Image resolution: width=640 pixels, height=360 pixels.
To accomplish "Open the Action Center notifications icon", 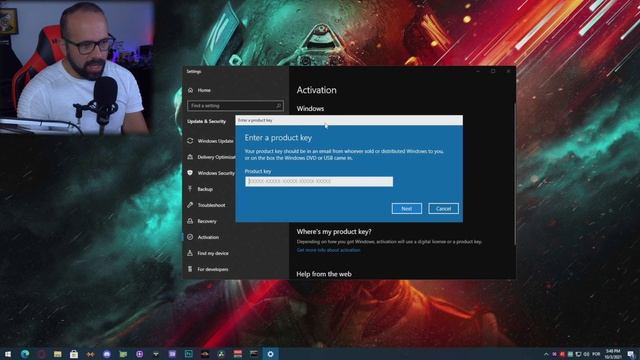I will [x=631, y=354].
